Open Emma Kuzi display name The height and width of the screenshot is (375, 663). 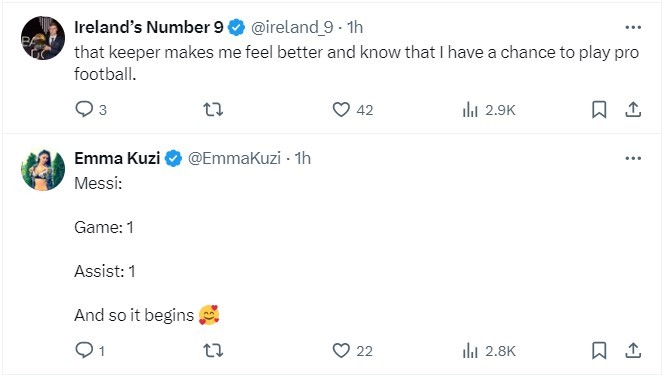coord(117,158)
